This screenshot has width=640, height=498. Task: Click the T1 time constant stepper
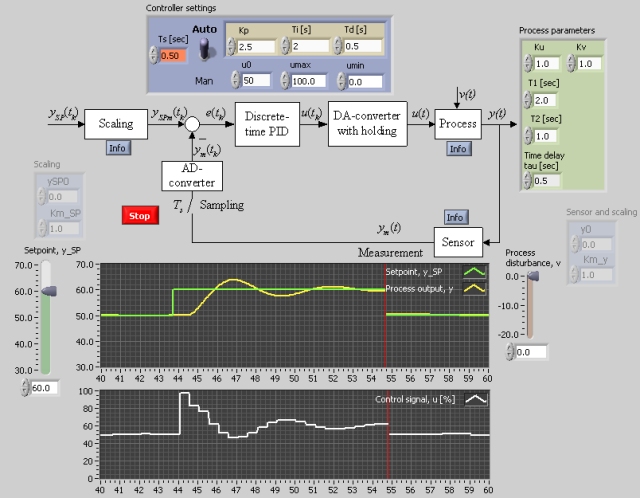(524, 100)
